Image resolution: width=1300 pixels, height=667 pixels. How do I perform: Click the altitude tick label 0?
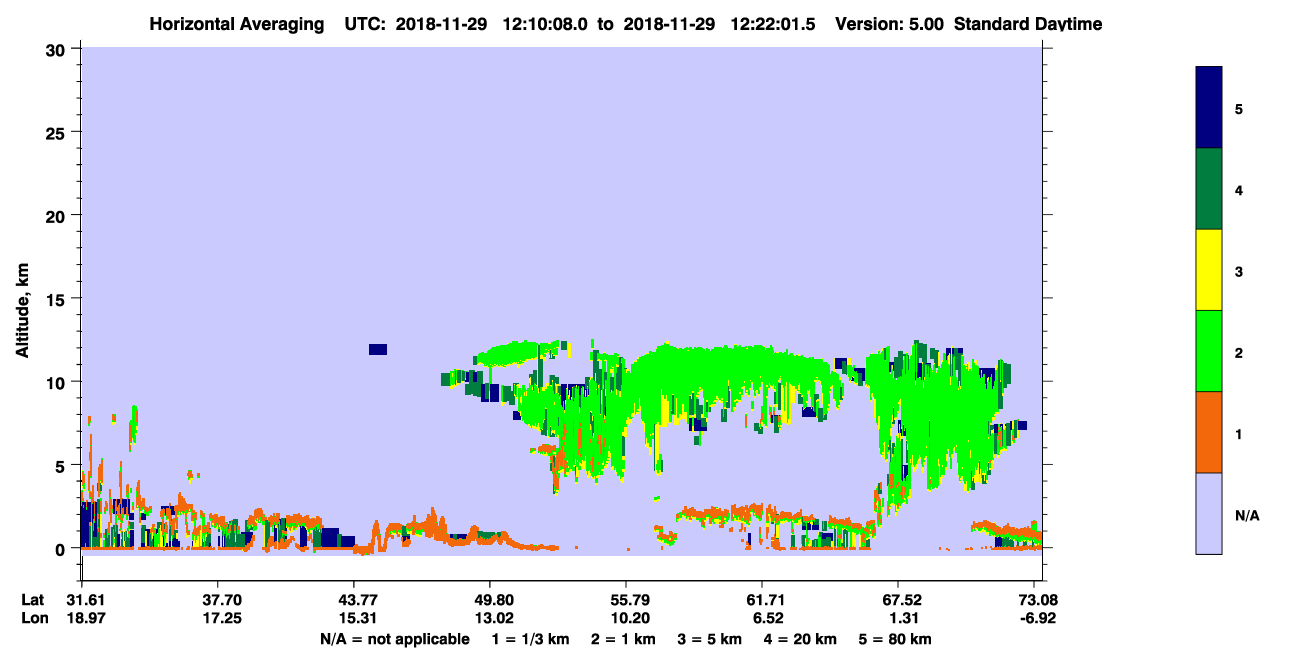point(63,549)
